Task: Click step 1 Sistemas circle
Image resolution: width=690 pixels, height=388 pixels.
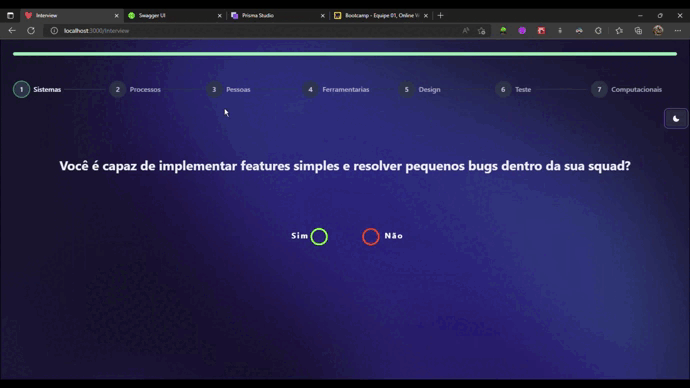Action: 21,89
